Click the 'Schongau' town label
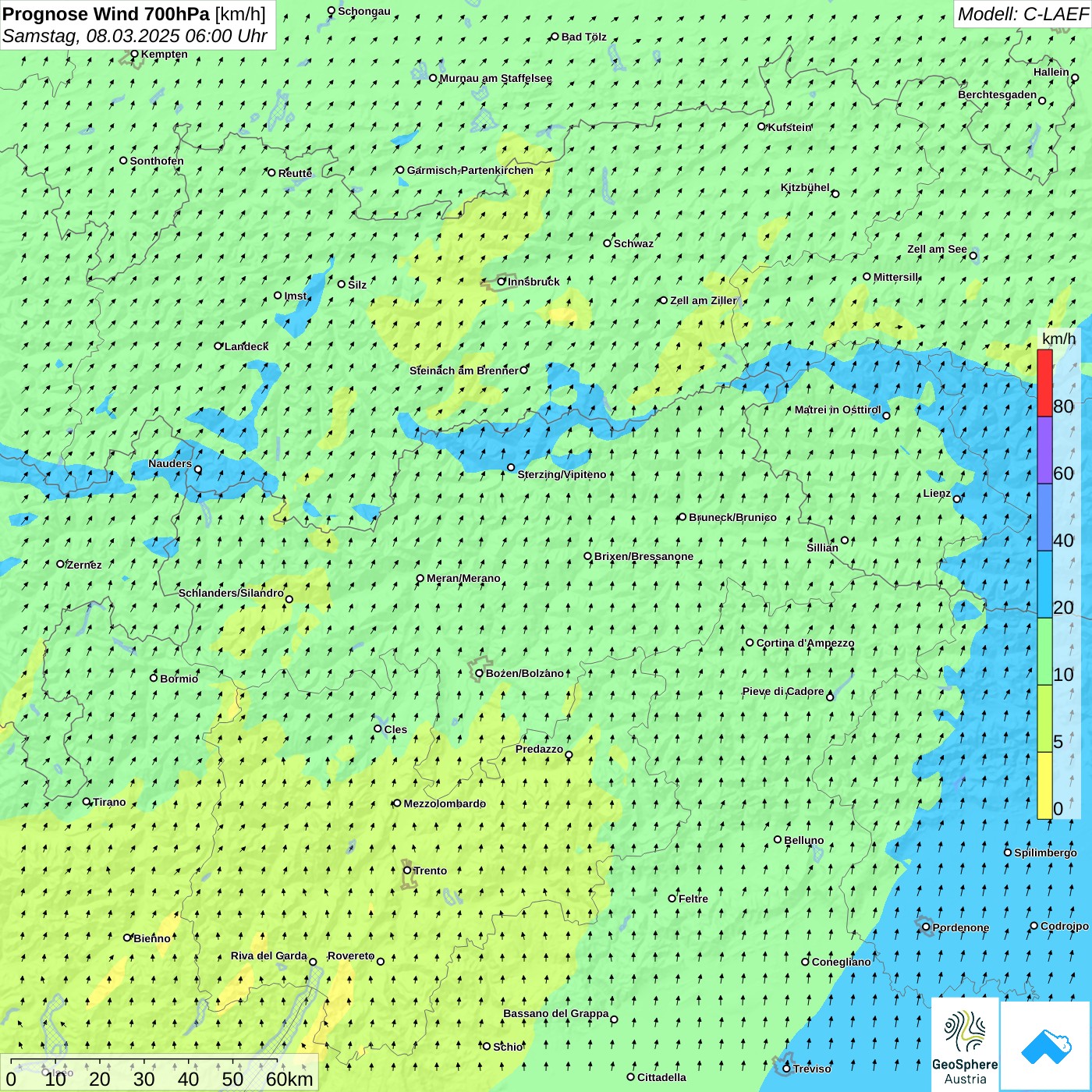 point(364,11)
